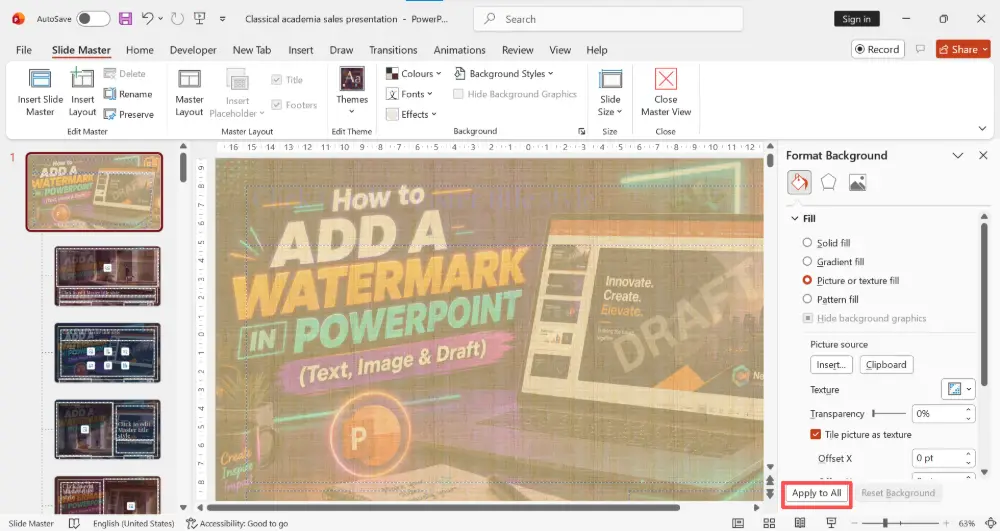Open the Colours dropdown
This screenshot has height=531, width=1000.
point(414,73)
